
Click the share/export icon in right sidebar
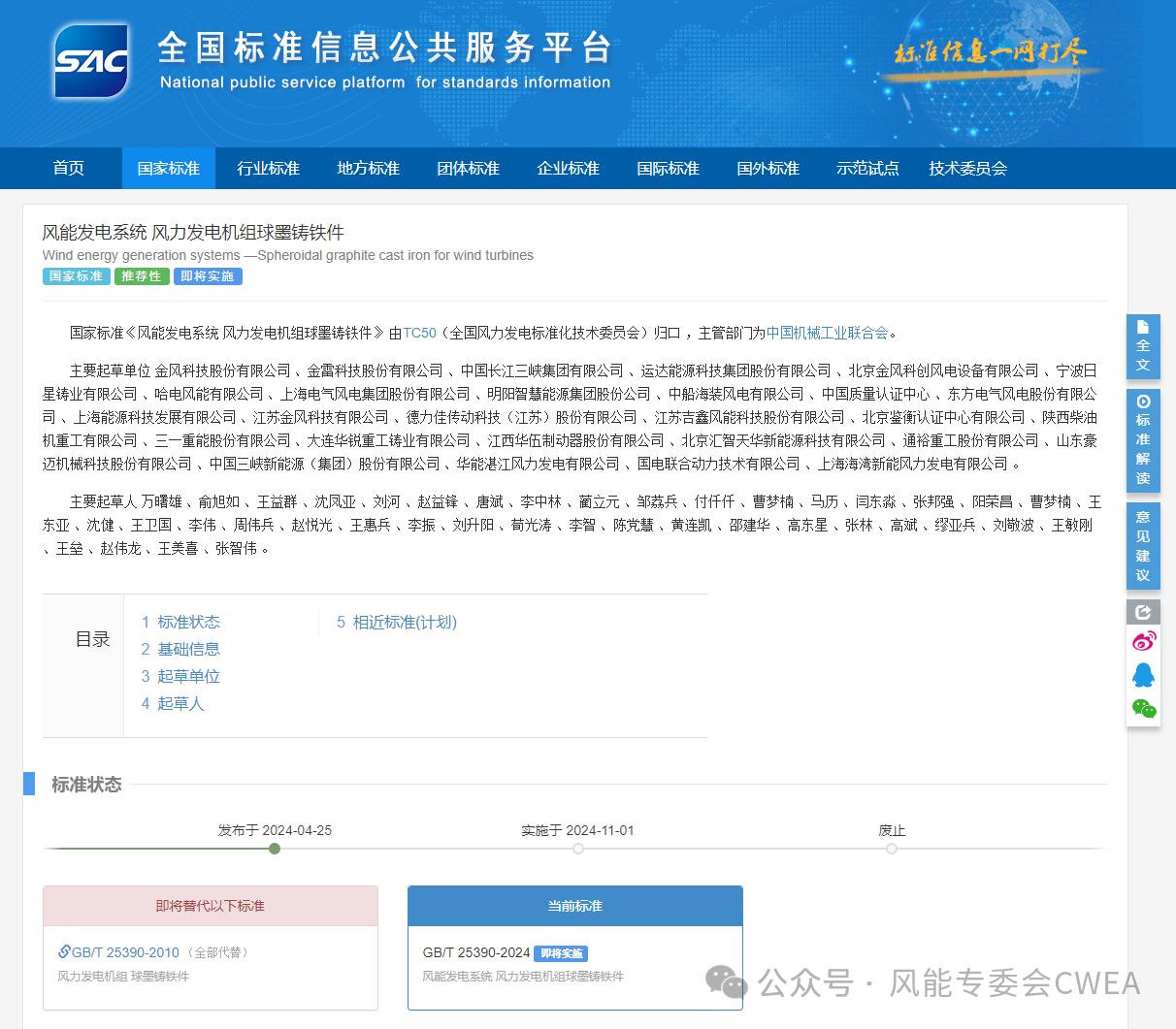1143,612
